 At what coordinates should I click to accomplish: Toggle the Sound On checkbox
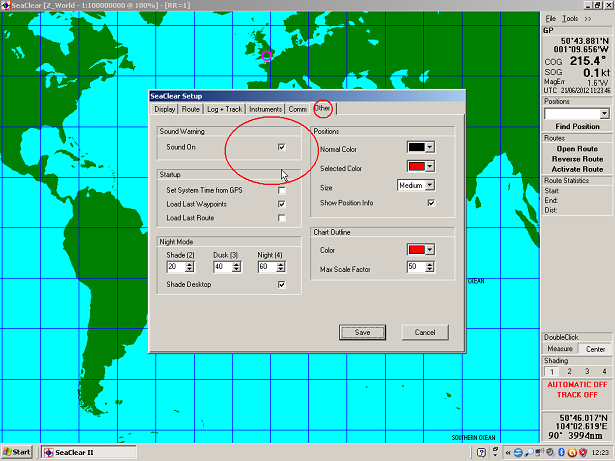click(282, 147)
